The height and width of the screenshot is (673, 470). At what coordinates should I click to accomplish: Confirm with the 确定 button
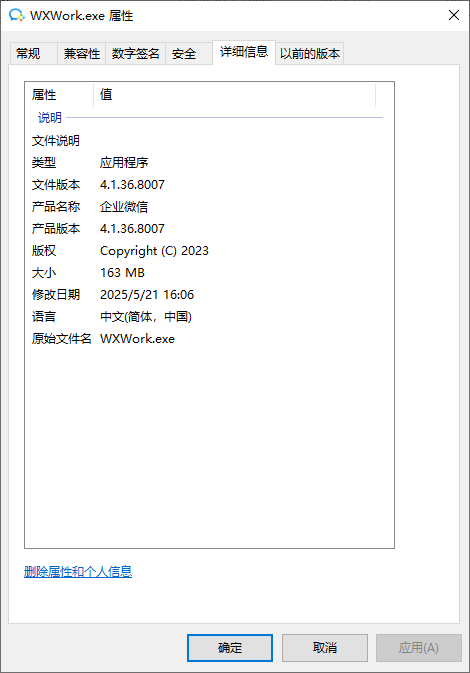tap(230, 648)
